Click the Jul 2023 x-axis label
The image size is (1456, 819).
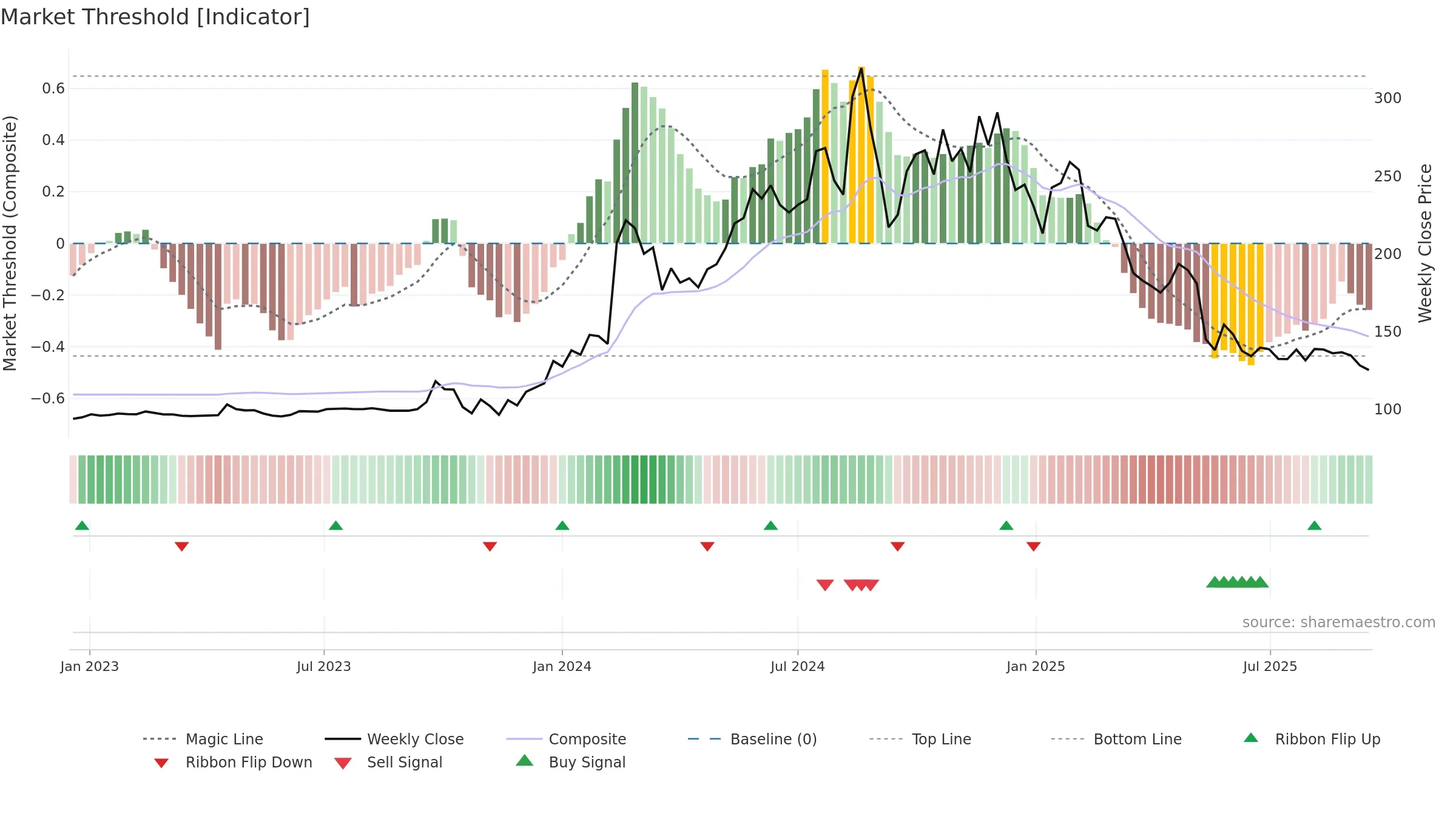click(x=324, y=666)
